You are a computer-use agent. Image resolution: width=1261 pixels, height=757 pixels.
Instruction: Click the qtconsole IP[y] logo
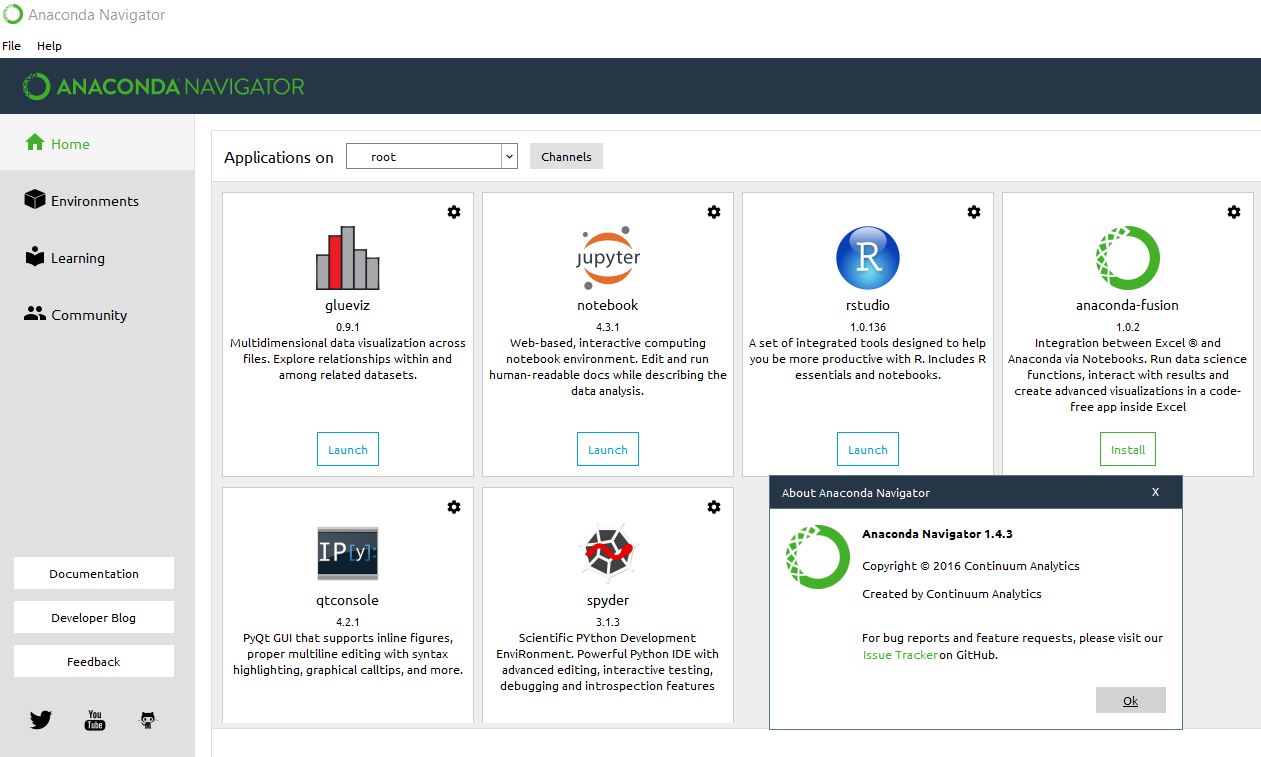coord(348,553)
